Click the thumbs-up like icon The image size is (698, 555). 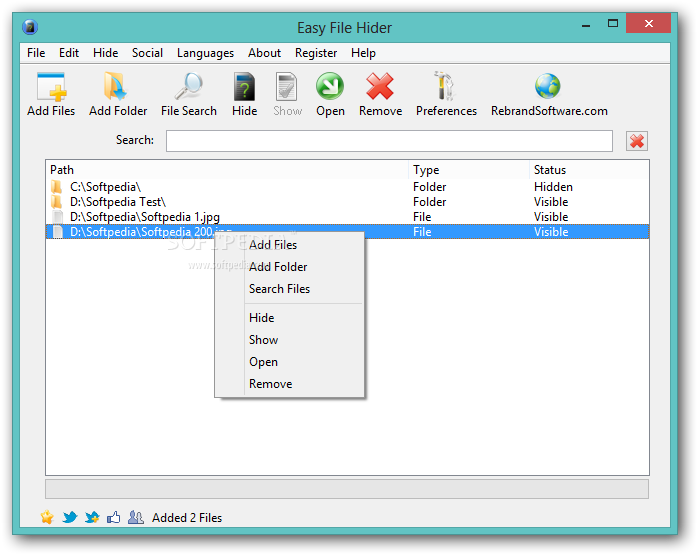[x=114, y=517]
